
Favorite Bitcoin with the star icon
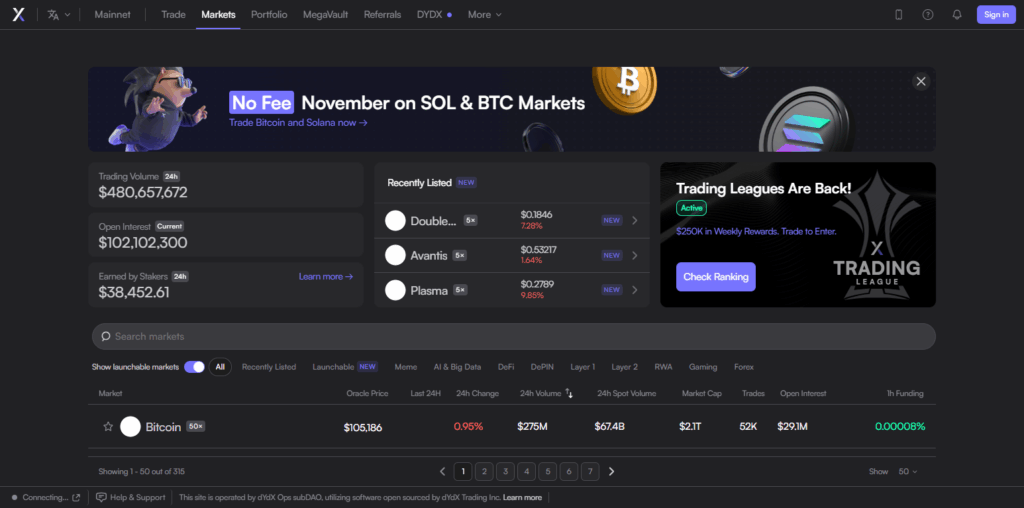click(108, 427)
